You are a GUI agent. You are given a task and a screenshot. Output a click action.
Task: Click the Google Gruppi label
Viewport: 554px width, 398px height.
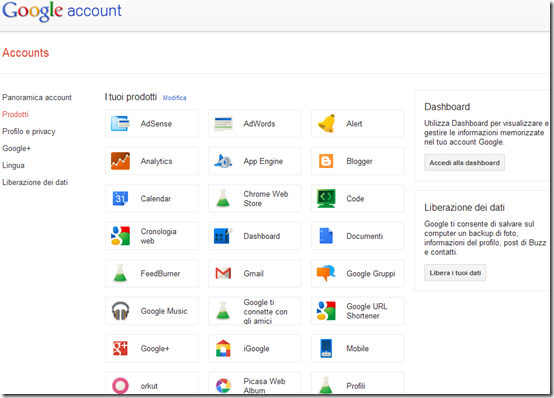[371, 274]
